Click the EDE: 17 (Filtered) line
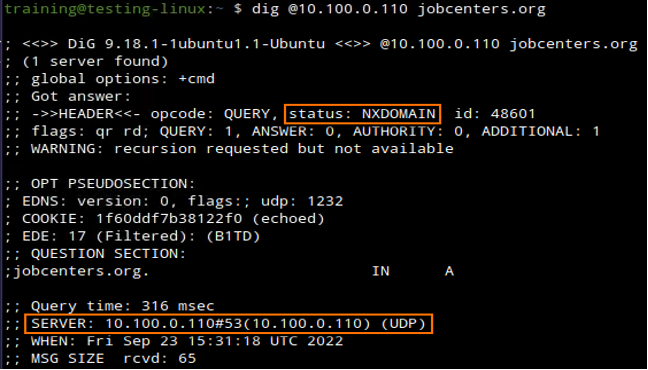The width and height of the screenshot is (648, 370). tap(141, 236)
